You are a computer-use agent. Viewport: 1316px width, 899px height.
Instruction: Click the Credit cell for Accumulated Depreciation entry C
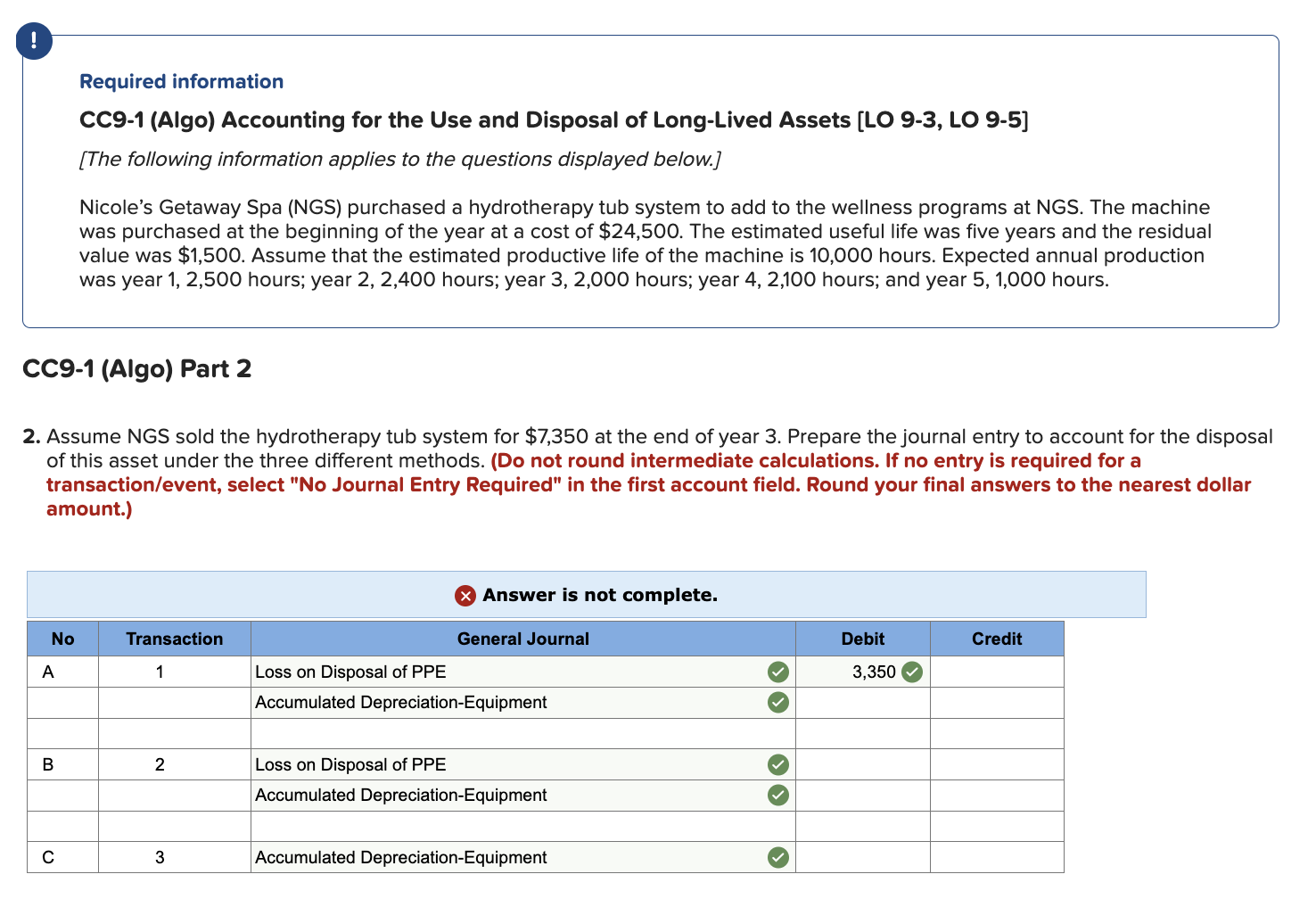tap(997, 858)
